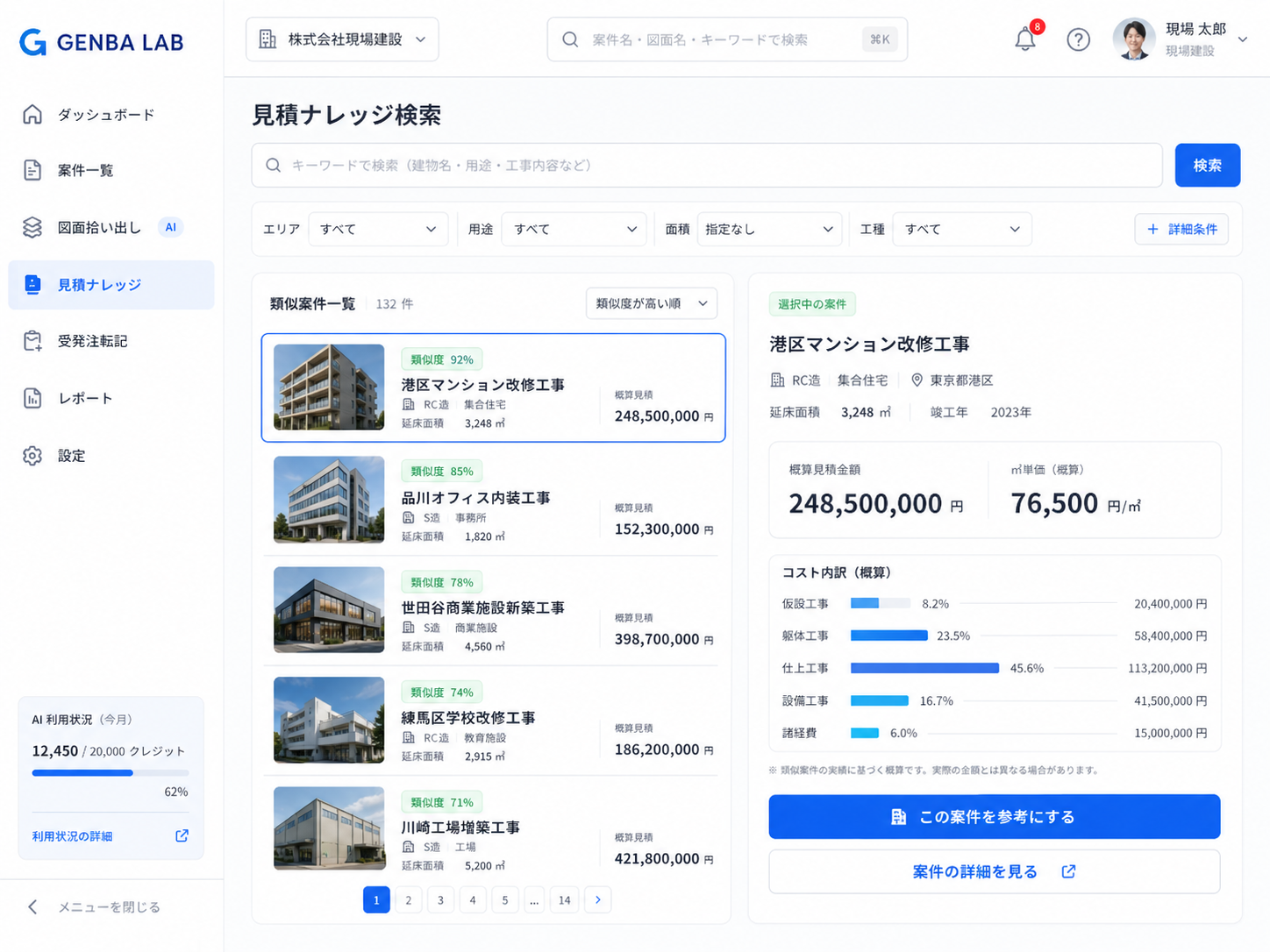
Task: Open the エリア filter dropdown
Action: [x=378, y=229]
